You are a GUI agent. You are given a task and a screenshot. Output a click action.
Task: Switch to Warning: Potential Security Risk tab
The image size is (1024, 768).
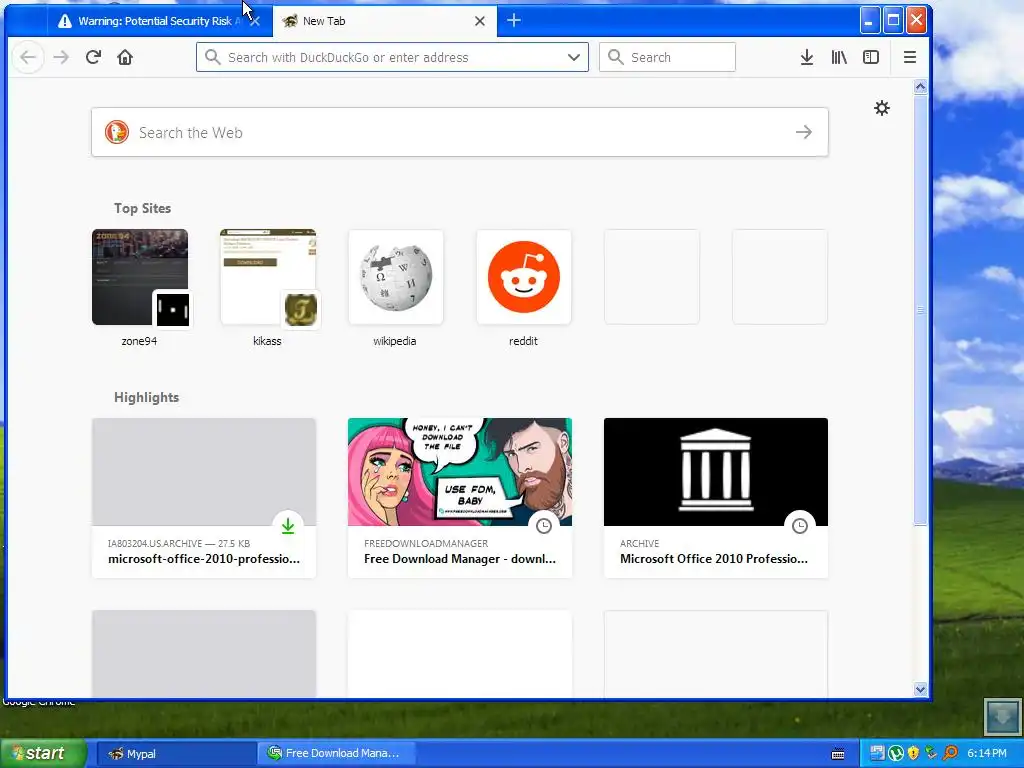pyautogui.click(x=155, y=21)
